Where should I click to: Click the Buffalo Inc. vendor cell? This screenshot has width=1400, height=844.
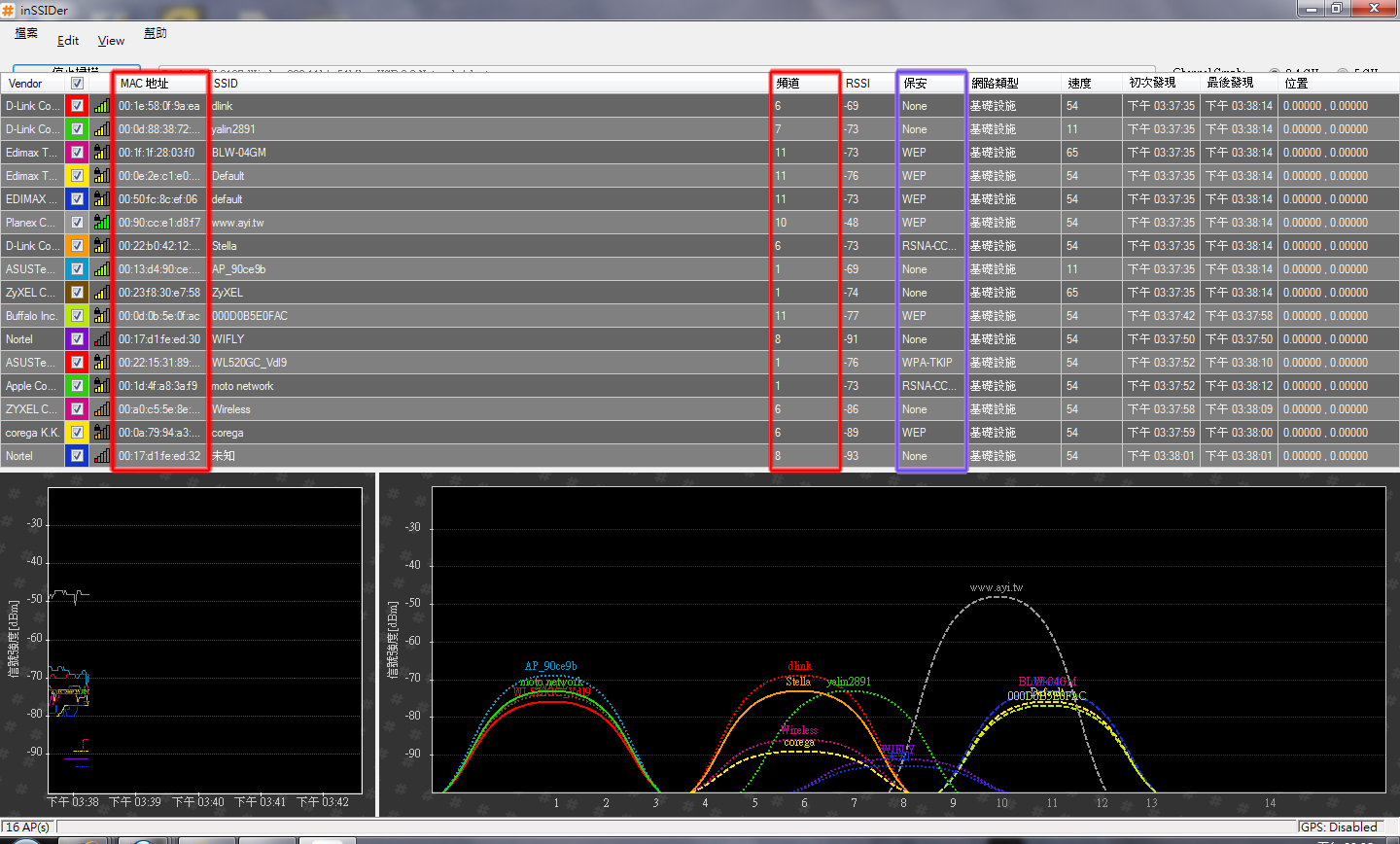click(32, 316)
